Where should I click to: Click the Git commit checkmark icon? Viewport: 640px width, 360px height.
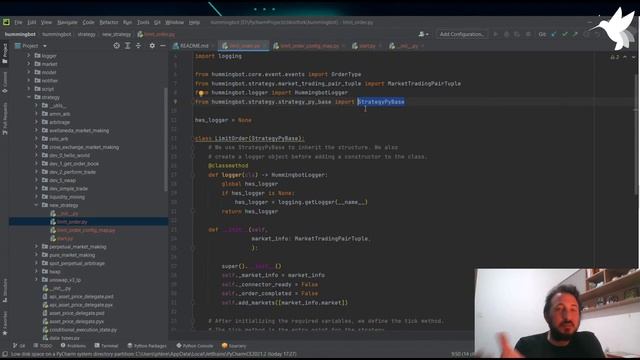coord(565,34)
